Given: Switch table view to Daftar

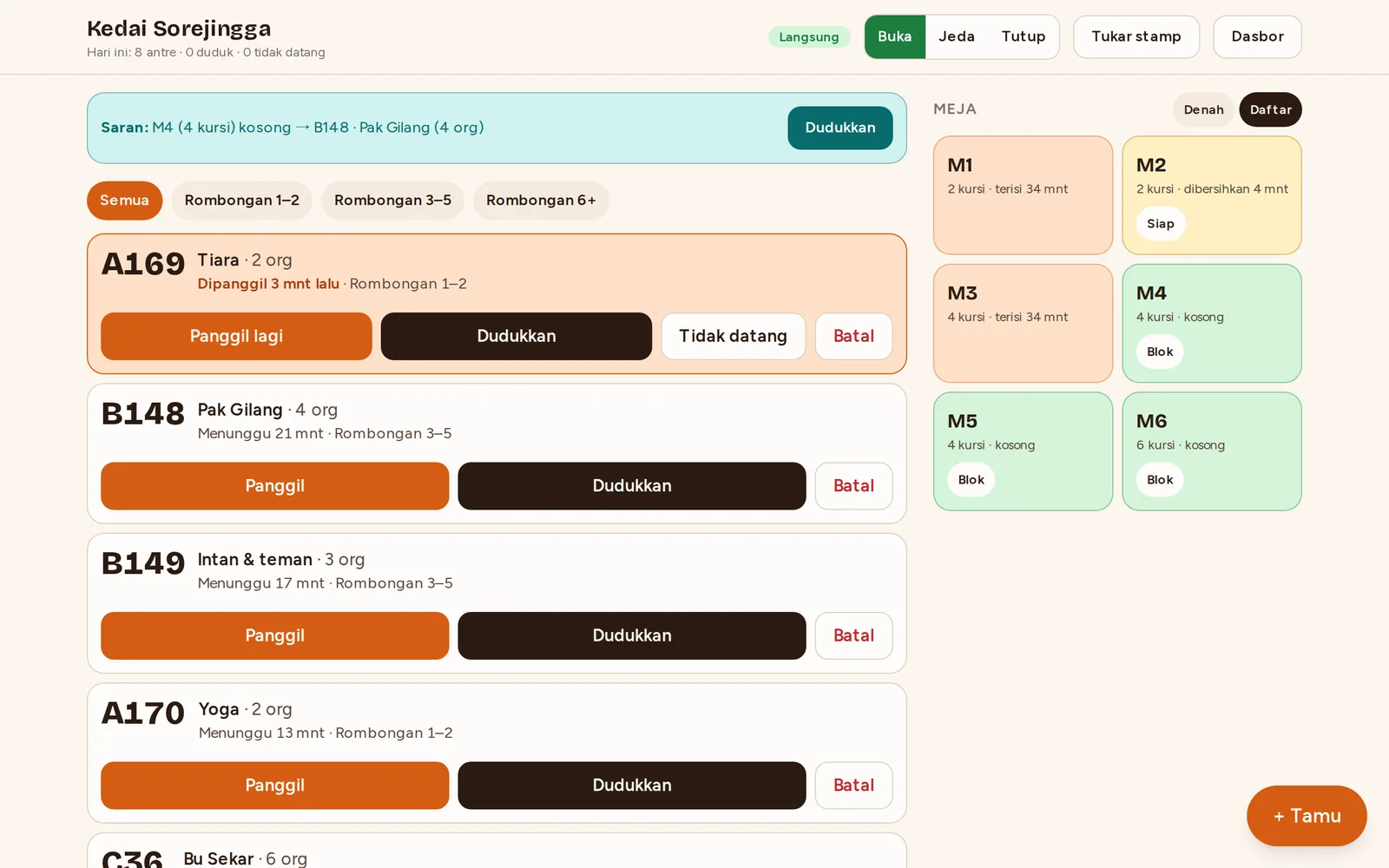Looking at the screenshot, I should click(1270, 109).
